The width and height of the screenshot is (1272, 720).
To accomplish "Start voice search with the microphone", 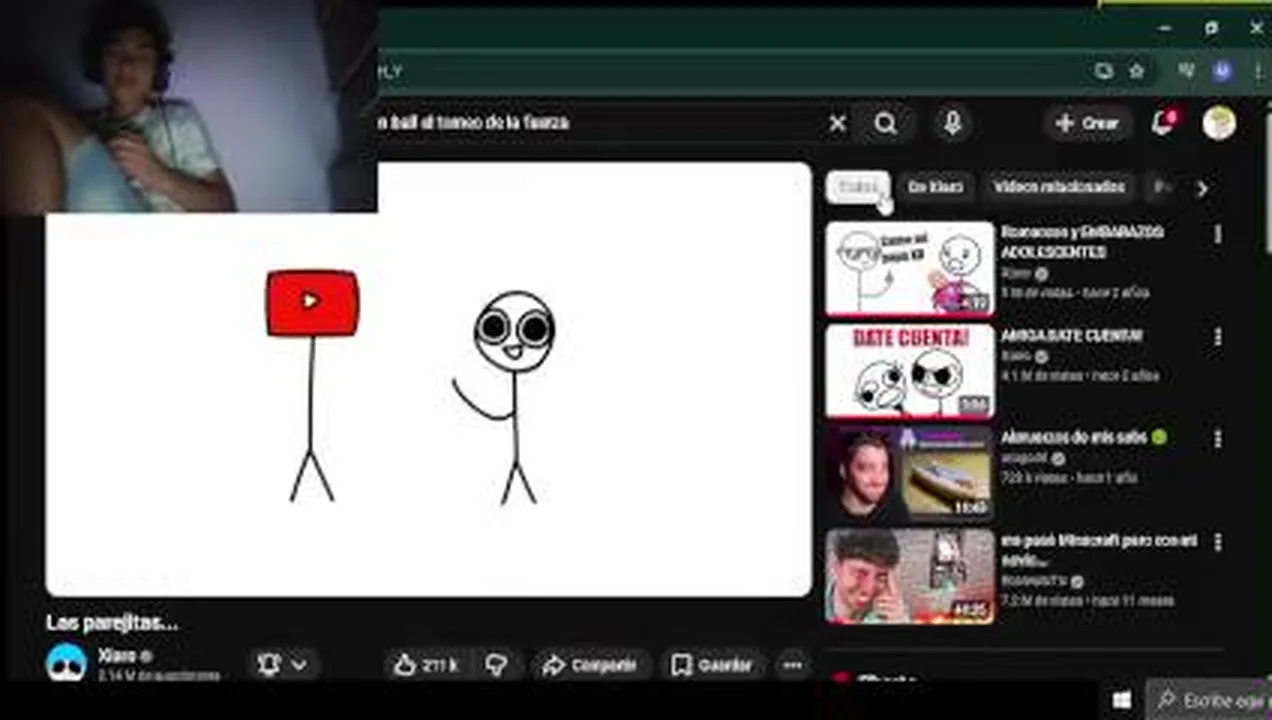I will [x=952, y=123].
